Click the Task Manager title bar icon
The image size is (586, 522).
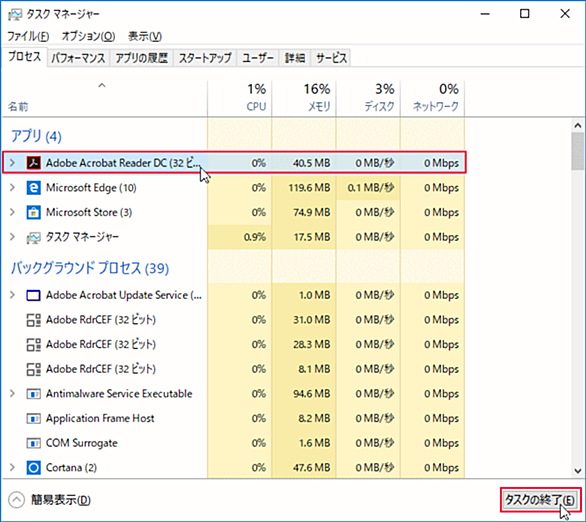(x=15, y=14)
